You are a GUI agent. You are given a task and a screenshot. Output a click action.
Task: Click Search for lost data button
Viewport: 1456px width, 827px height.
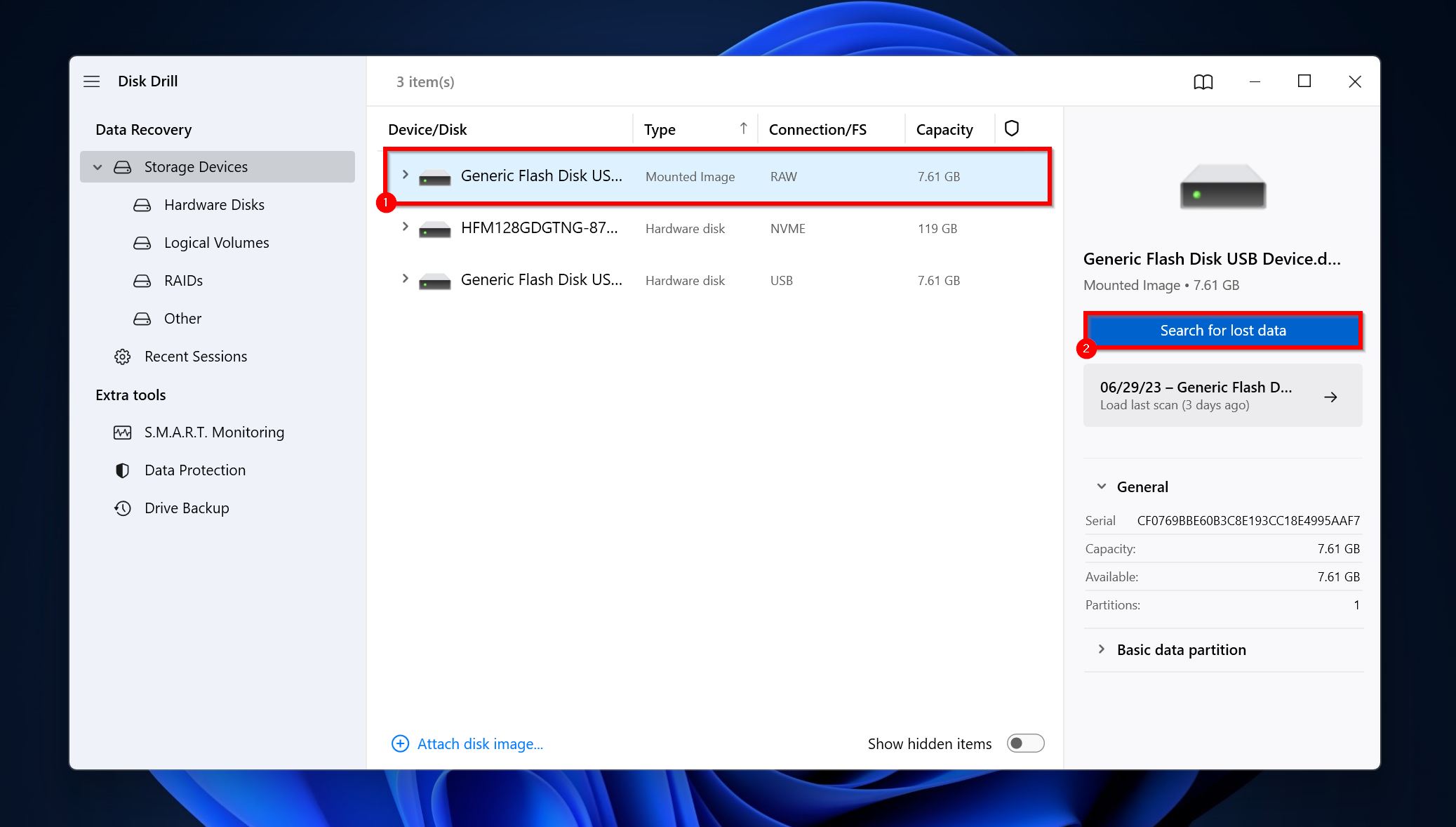click(x=1222, y=329)
